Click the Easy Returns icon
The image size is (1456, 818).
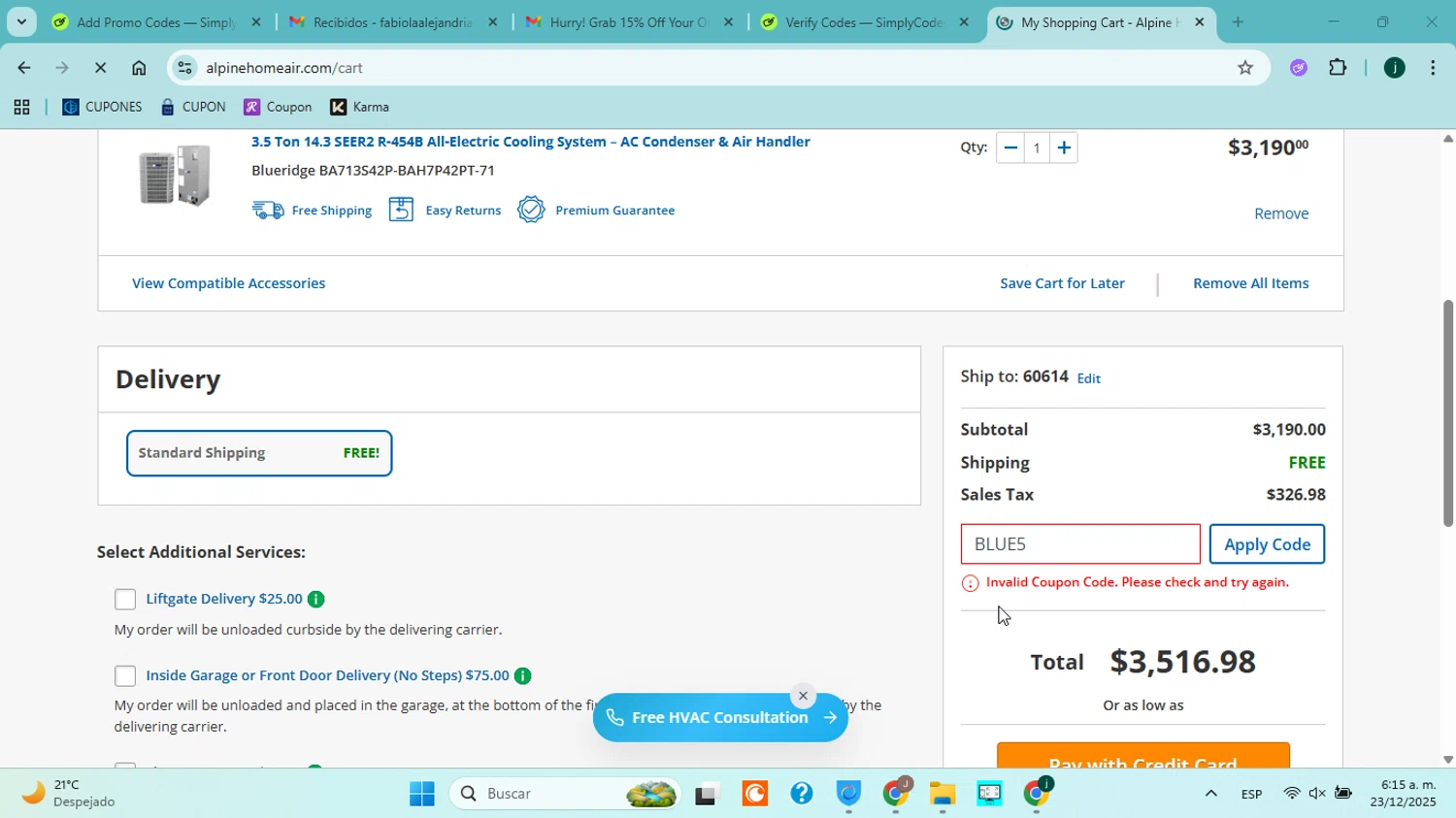402,210
